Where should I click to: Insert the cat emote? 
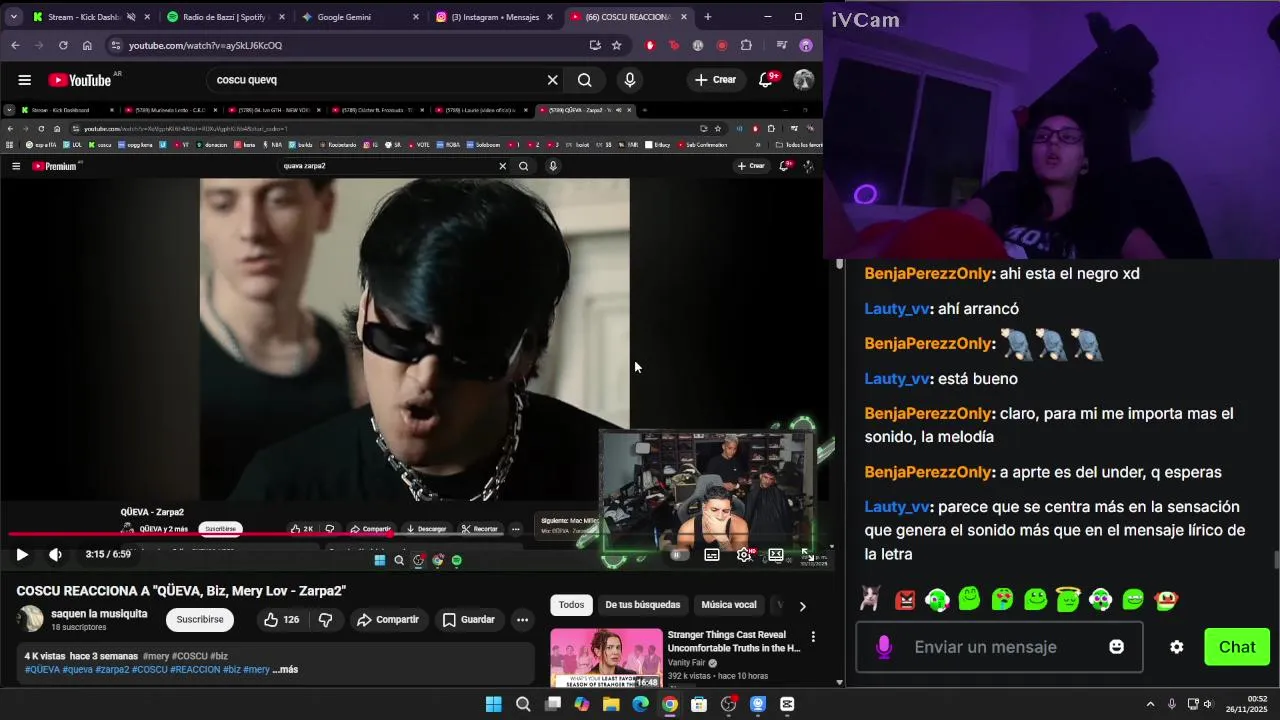(x=870, y=599)
